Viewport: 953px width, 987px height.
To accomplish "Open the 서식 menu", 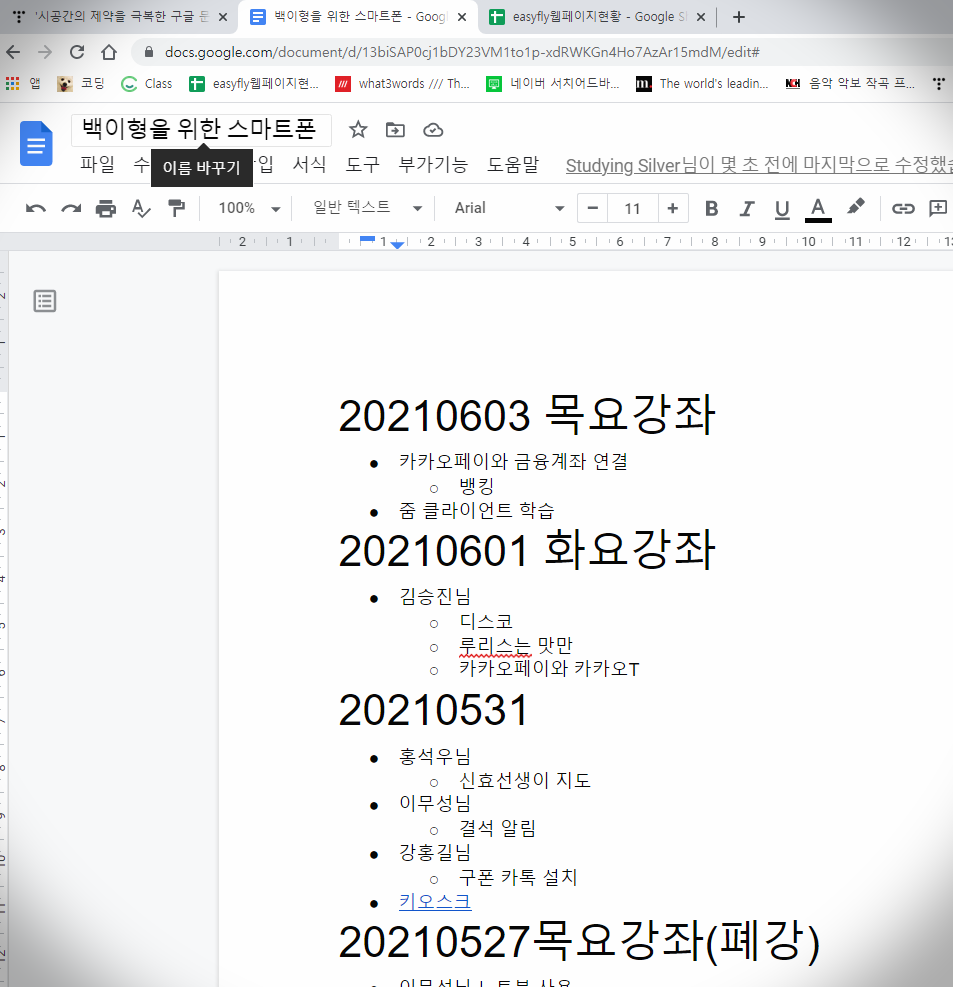I will click(309, 164).
